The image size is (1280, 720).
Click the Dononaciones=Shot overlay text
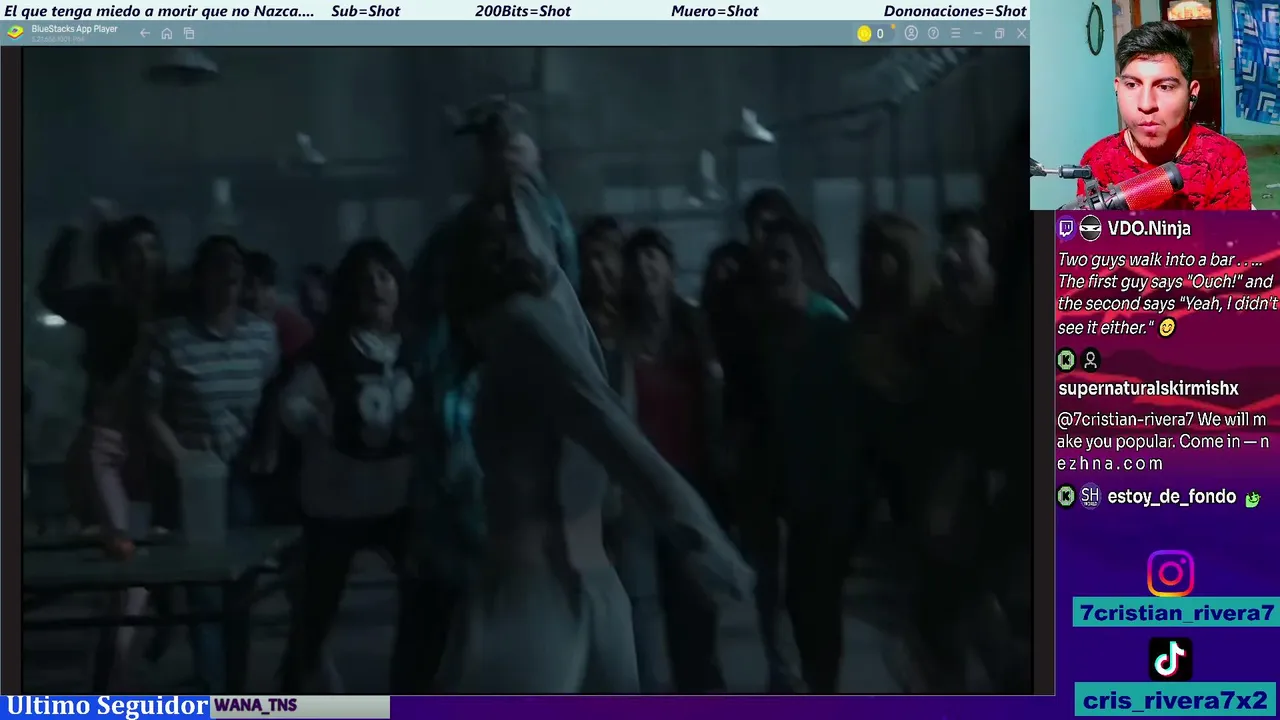(955, 11)
